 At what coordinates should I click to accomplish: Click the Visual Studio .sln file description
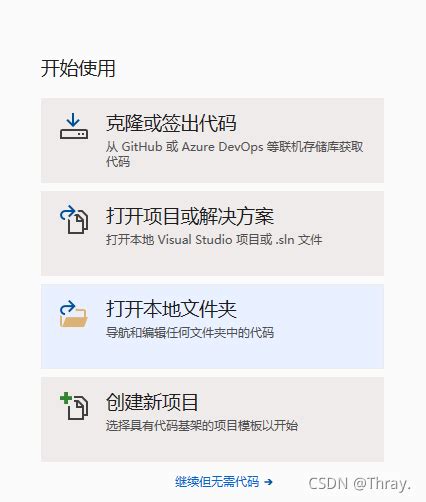[214, 240]
